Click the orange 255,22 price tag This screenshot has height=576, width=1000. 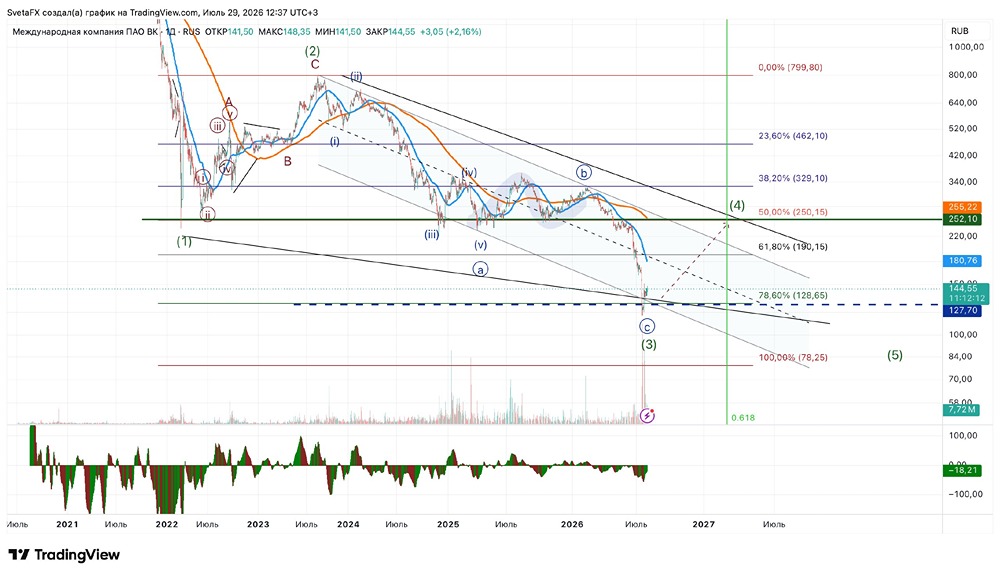click(962, 207)
